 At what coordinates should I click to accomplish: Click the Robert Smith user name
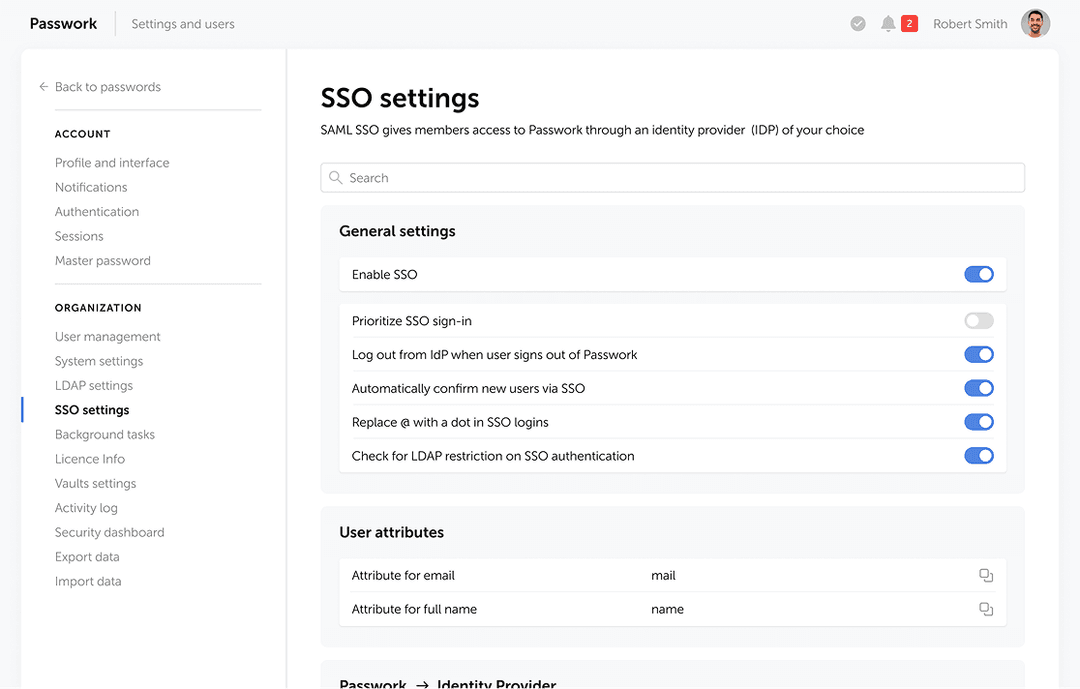970,24
